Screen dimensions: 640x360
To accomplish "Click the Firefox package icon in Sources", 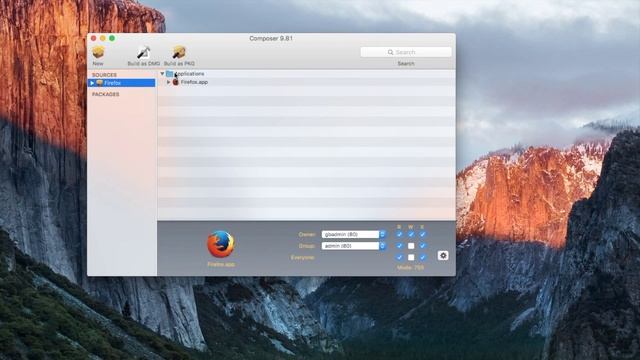I will pos(100,83).
